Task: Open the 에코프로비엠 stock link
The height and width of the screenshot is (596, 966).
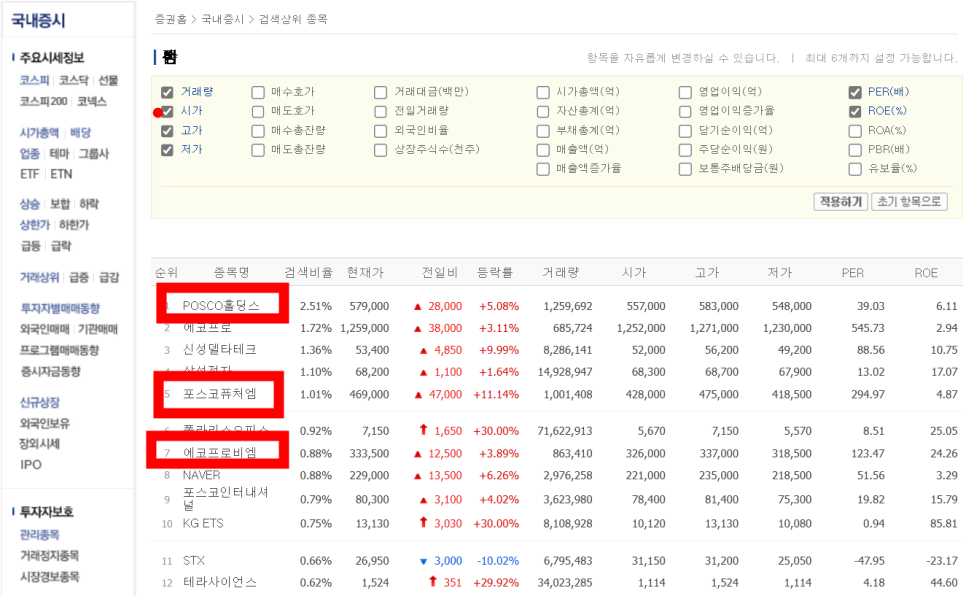Action: pos(219,453)
